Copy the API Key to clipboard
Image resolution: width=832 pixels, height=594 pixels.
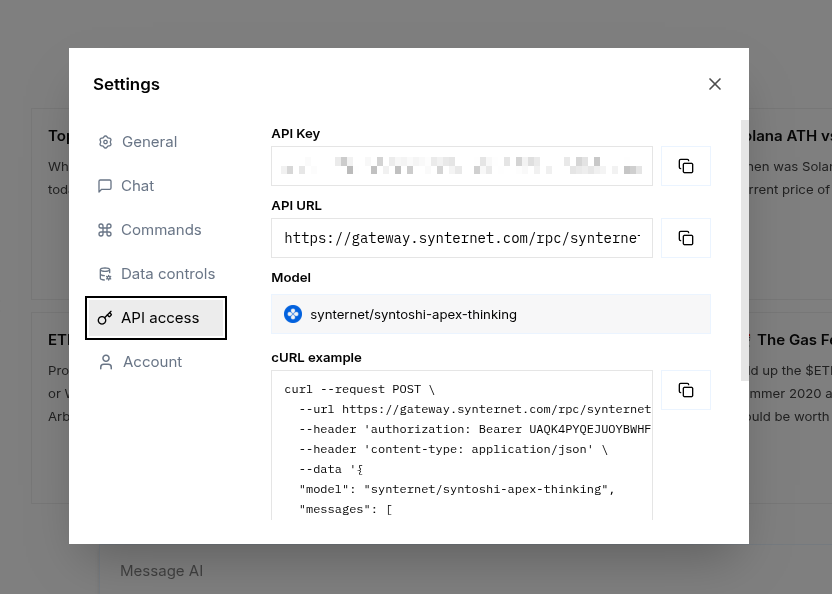tap(686, 166)
